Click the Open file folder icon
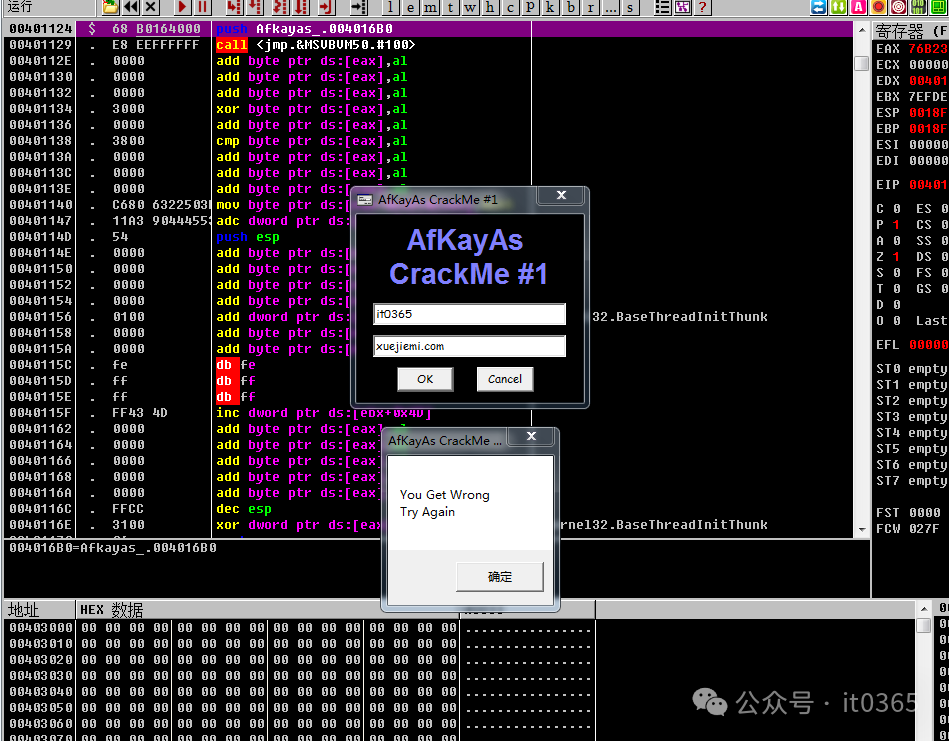Screen dimensions: 949x741 (110, 7)
